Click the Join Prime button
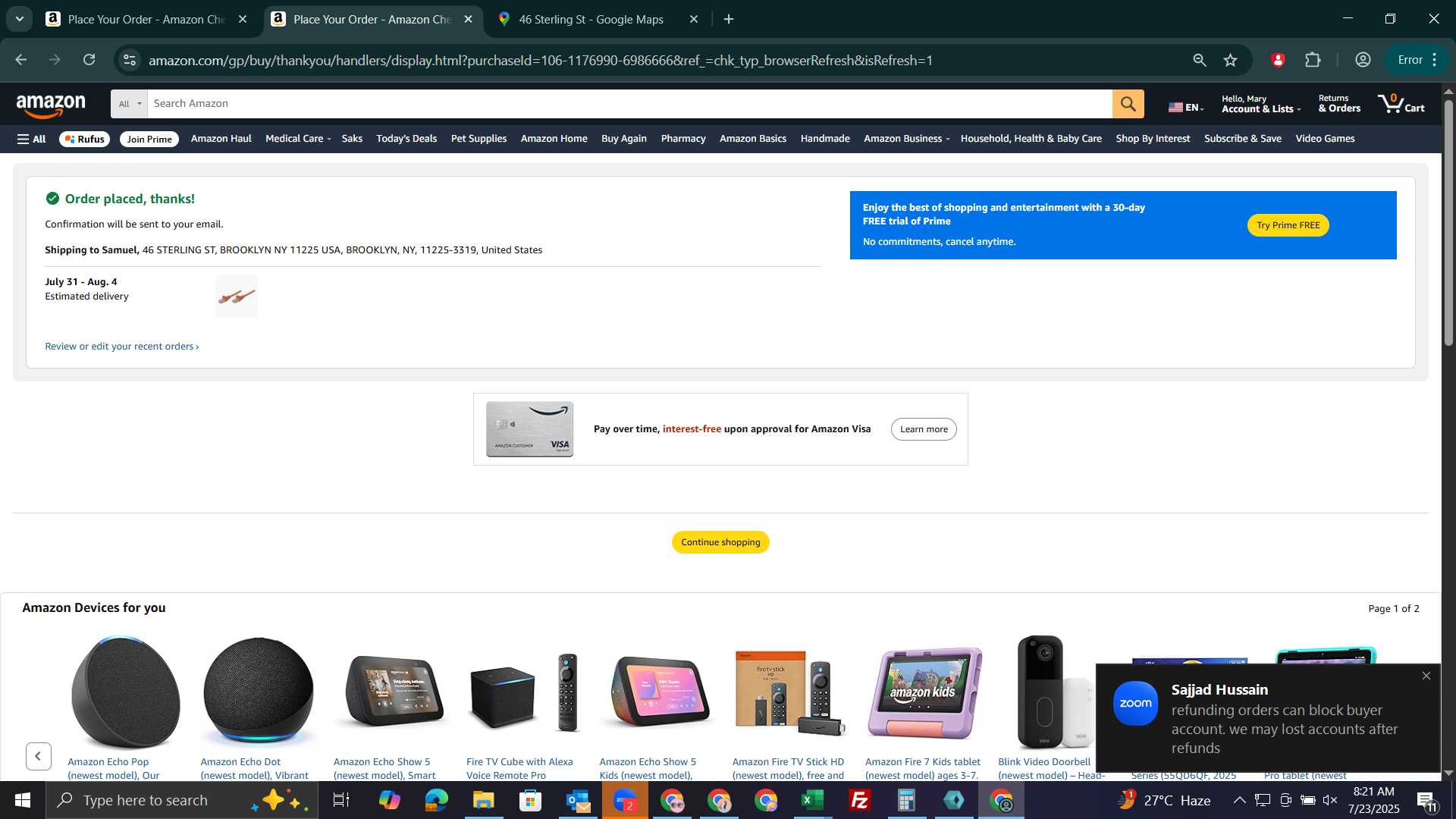This screenshot has width=1456, height=819. coord(149,139)
